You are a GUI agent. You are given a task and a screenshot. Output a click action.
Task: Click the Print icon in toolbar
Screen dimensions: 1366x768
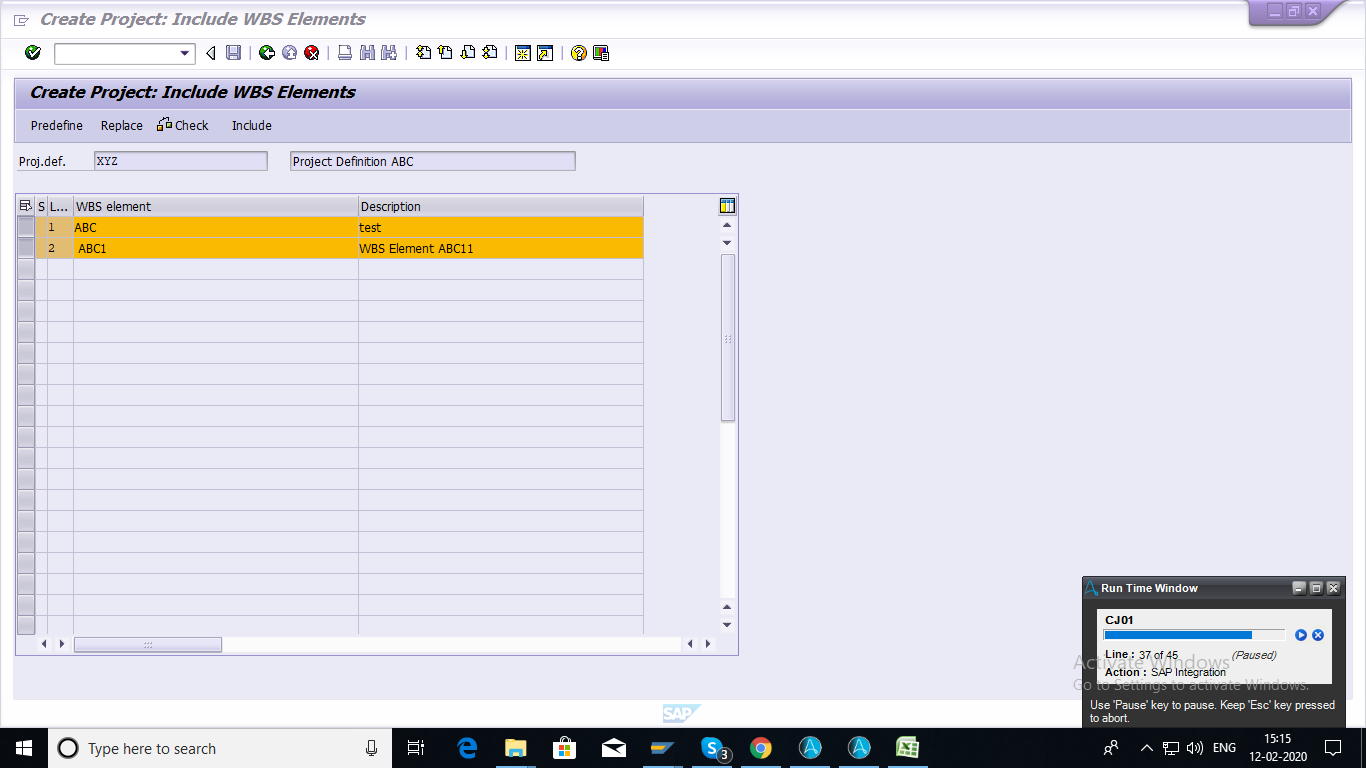coord(345,53)
